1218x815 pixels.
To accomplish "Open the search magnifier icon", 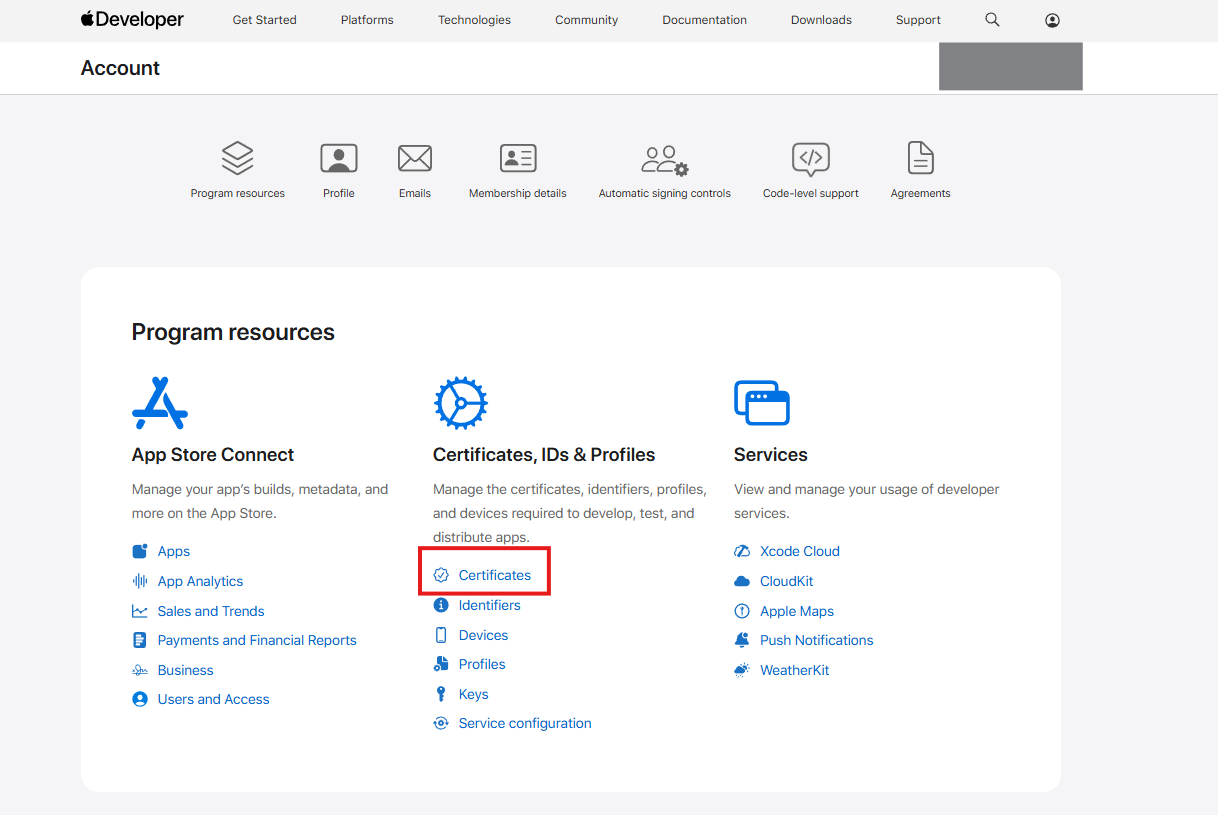I will pyautogui.click(x=992, y=20).
